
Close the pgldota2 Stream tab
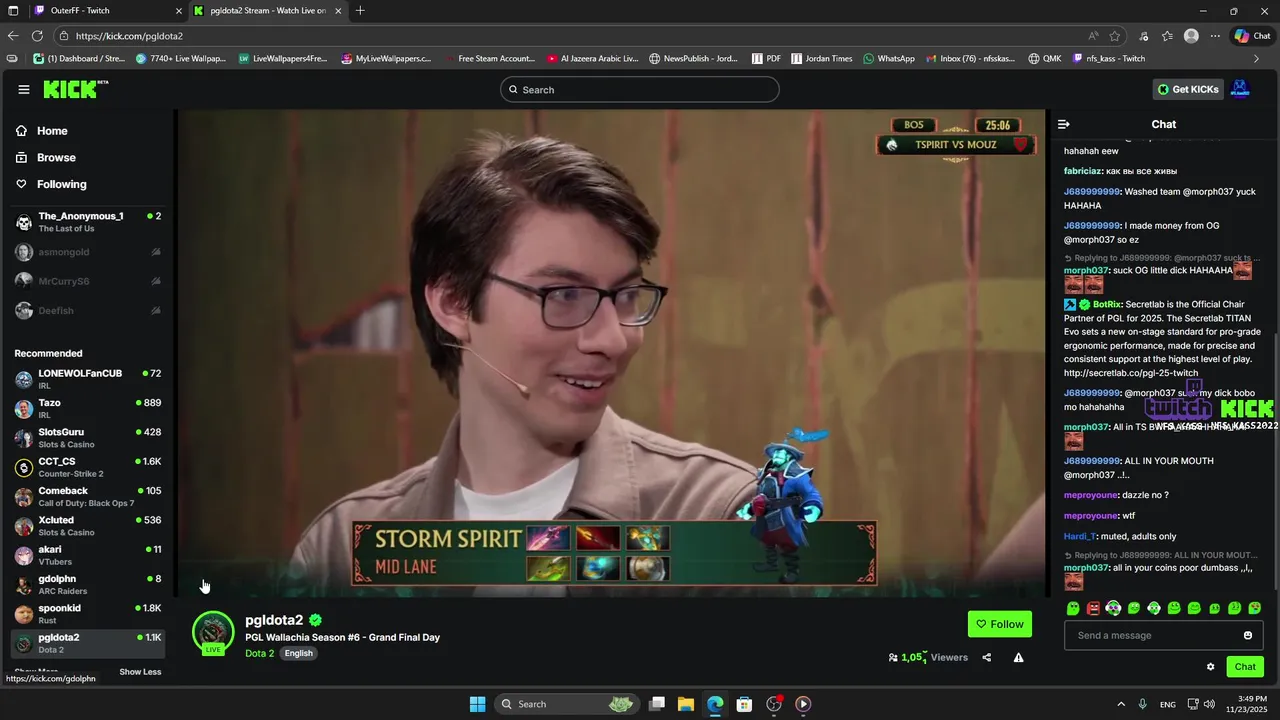pyautogui.click(x=339, y=11)
